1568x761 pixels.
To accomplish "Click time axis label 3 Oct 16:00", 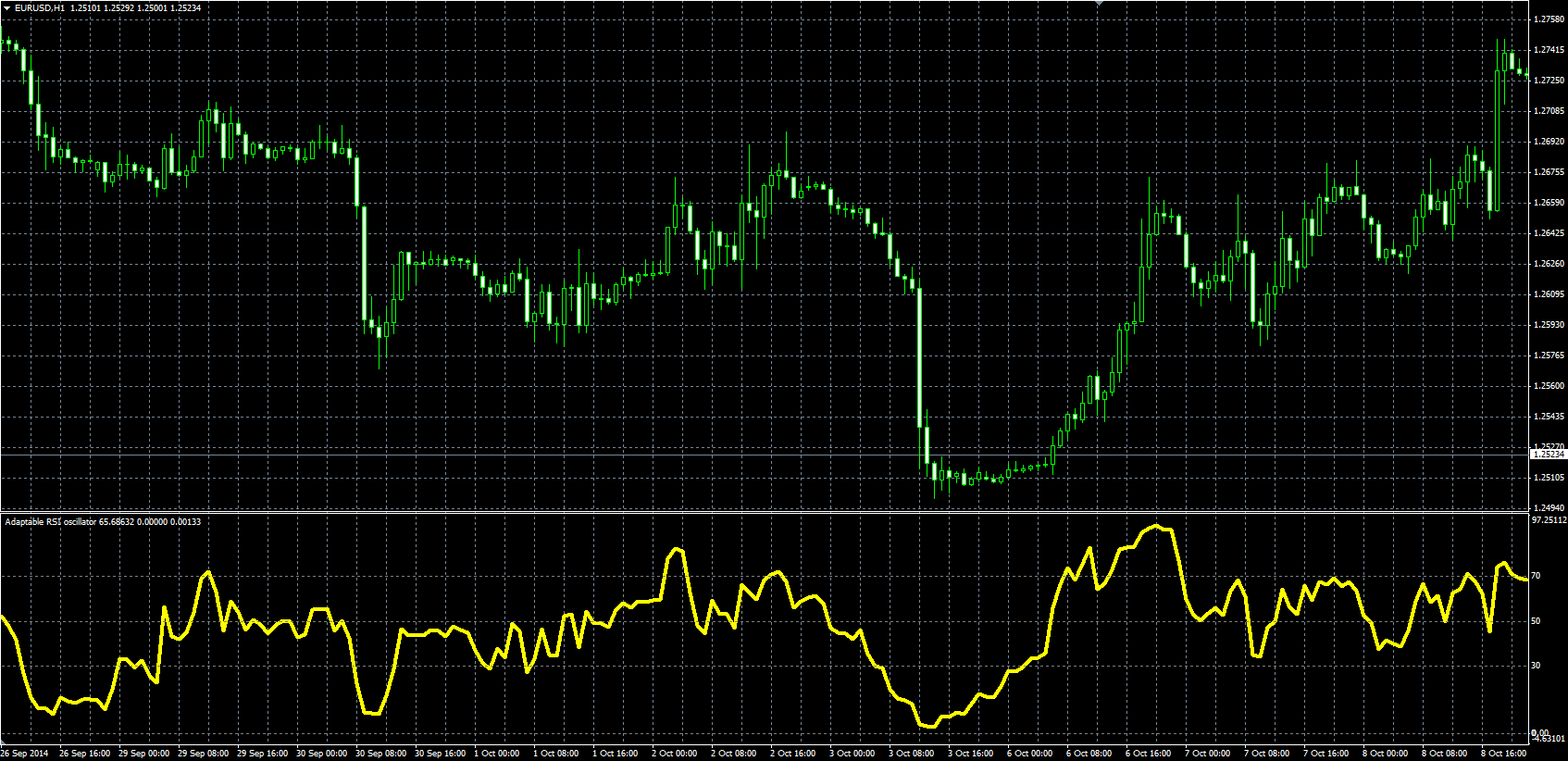I will (x=971, y=754).
